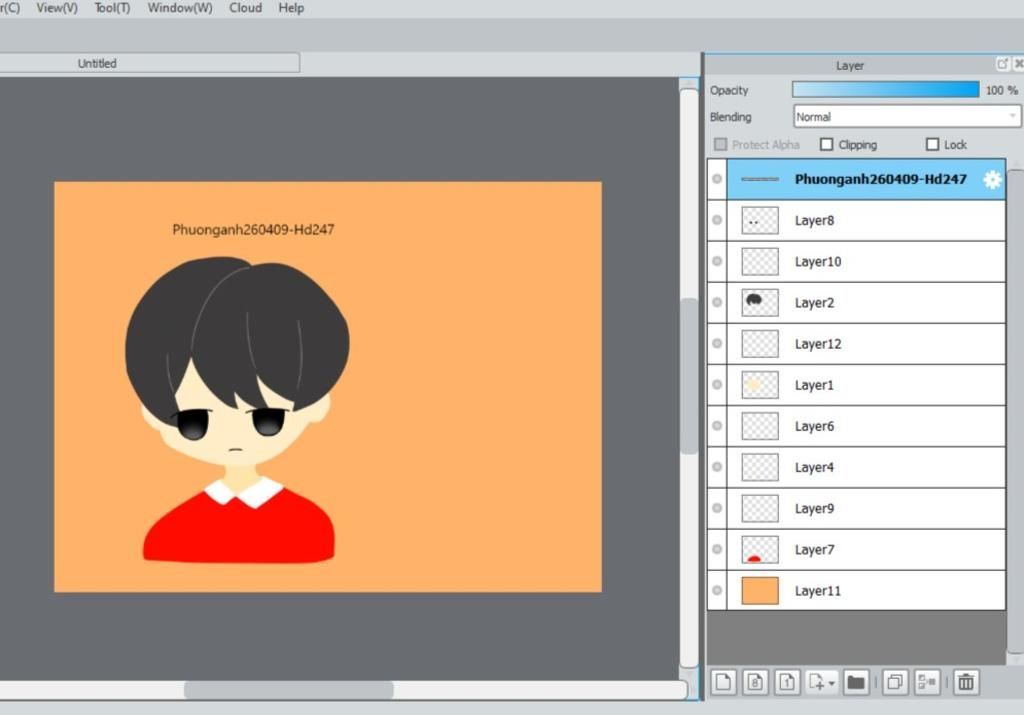Undock the Layer panel
Viewport: 1024px width, 715px height.
[1002, 63]
